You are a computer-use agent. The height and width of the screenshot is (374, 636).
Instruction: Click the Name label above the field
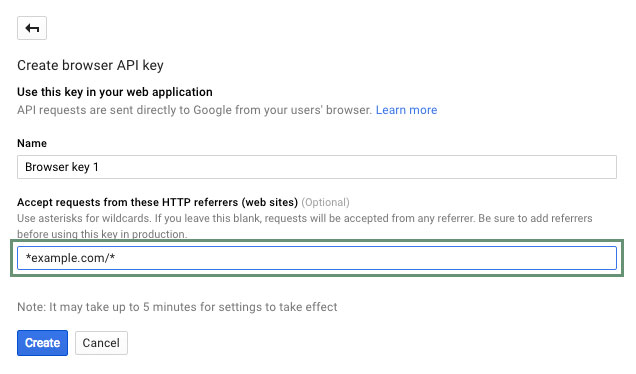pyautogui.click(x=32, y=143)
